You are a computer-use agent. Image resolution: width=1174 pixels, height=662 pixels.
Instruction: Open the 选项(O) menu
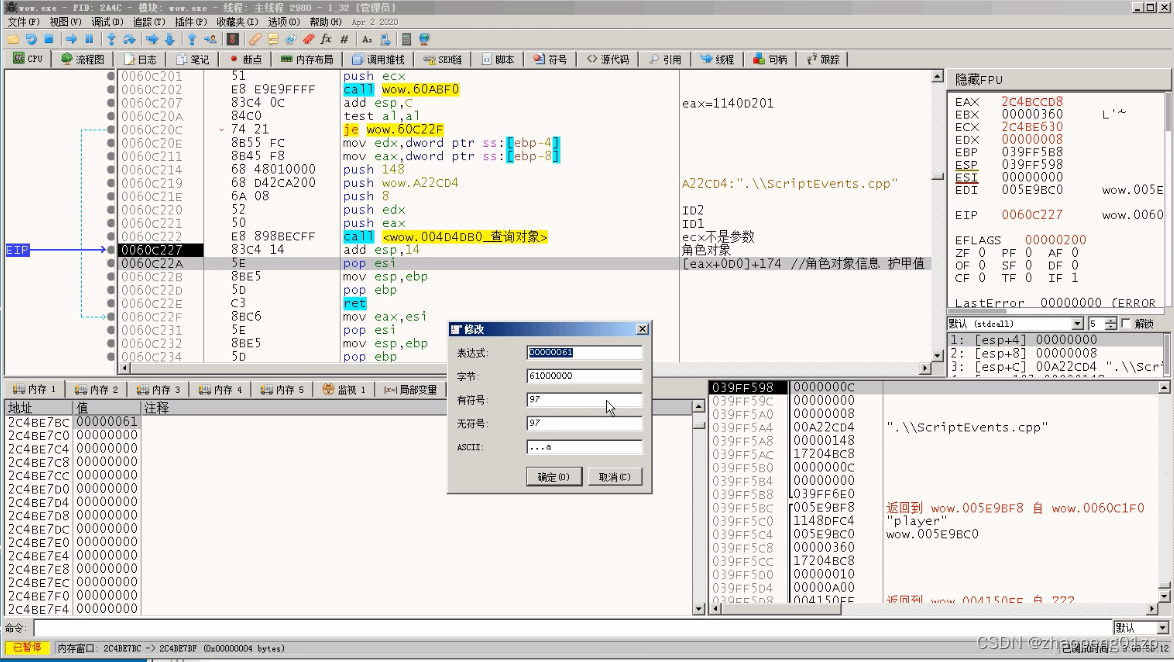(284, 22)
